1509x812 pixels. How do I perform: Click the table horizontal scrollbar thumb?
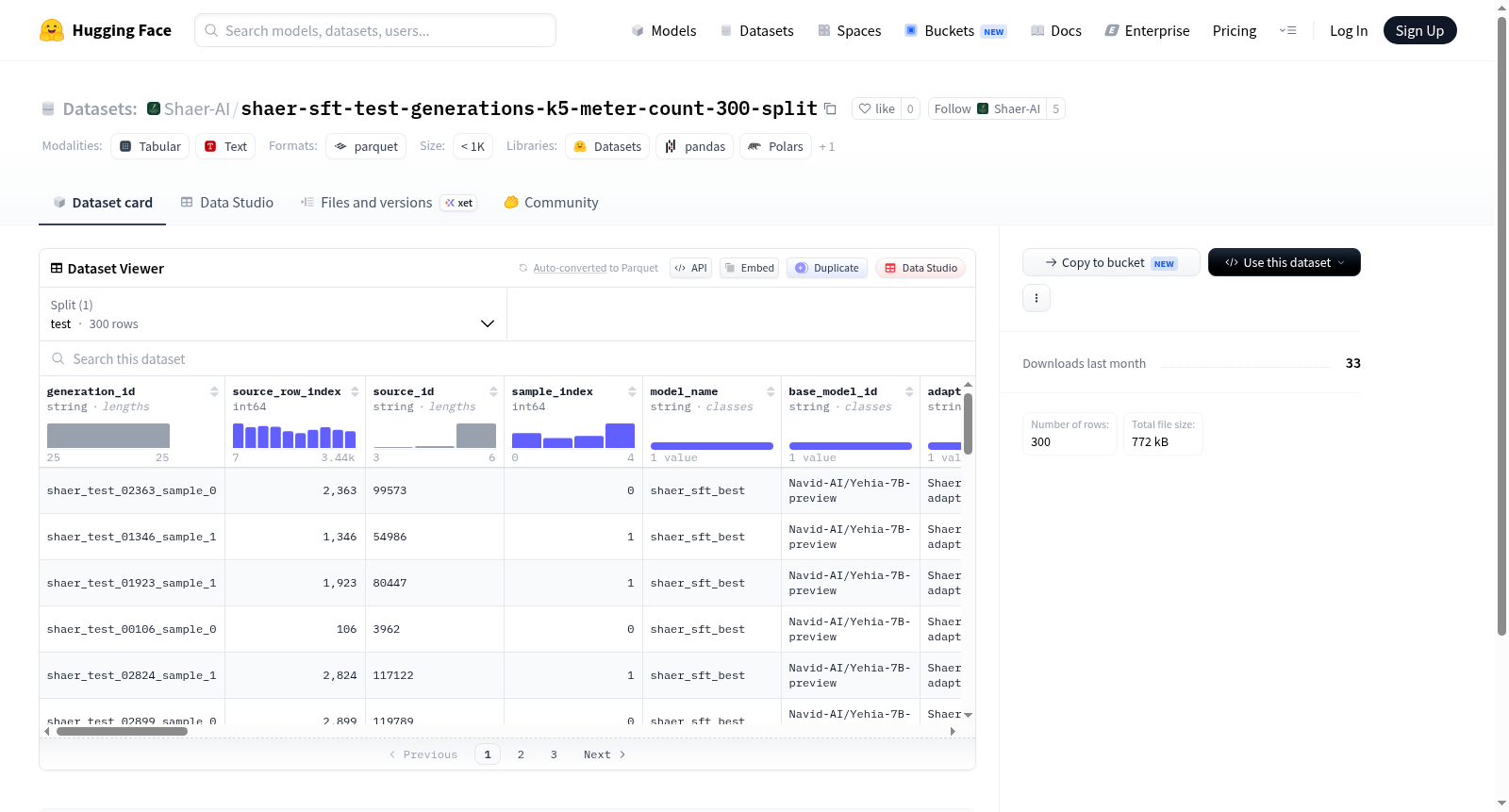coord(122,731)
